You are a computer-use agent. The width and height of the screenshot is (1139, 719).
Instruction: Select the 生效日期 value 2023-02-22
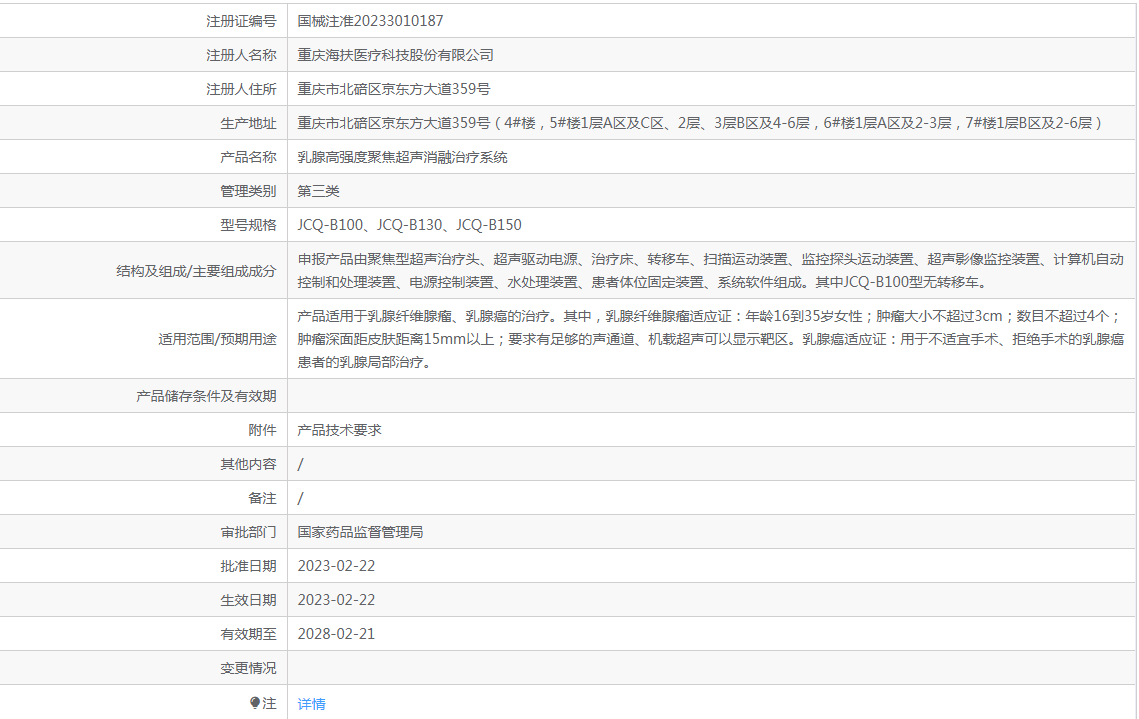tap(336, 600)
